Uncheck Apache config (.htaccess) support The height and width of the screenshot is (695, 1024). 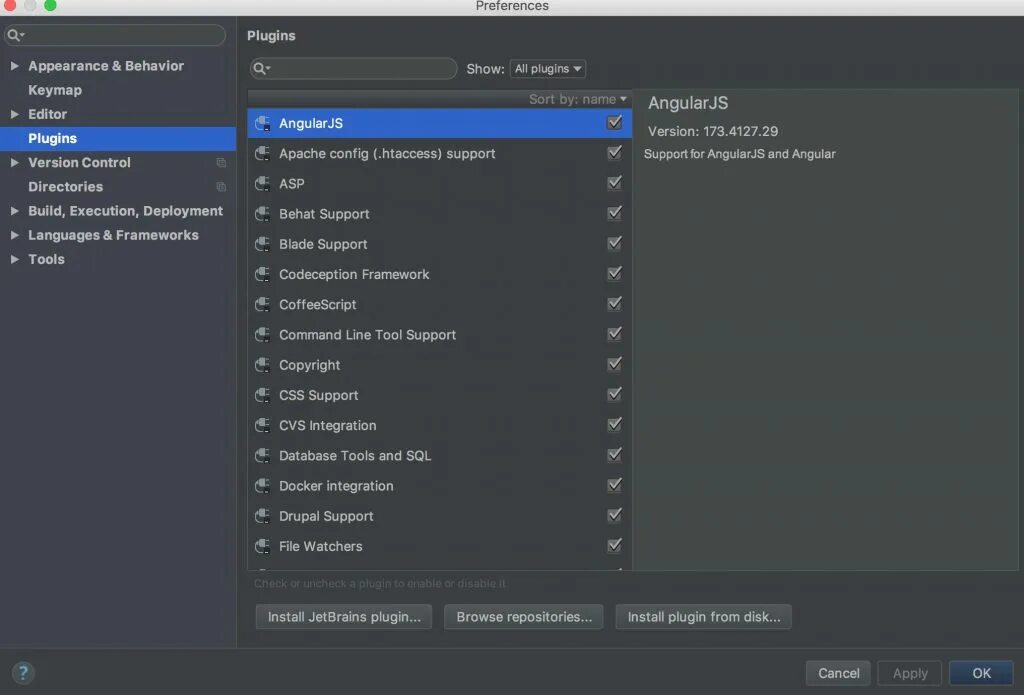click(615, 152)
